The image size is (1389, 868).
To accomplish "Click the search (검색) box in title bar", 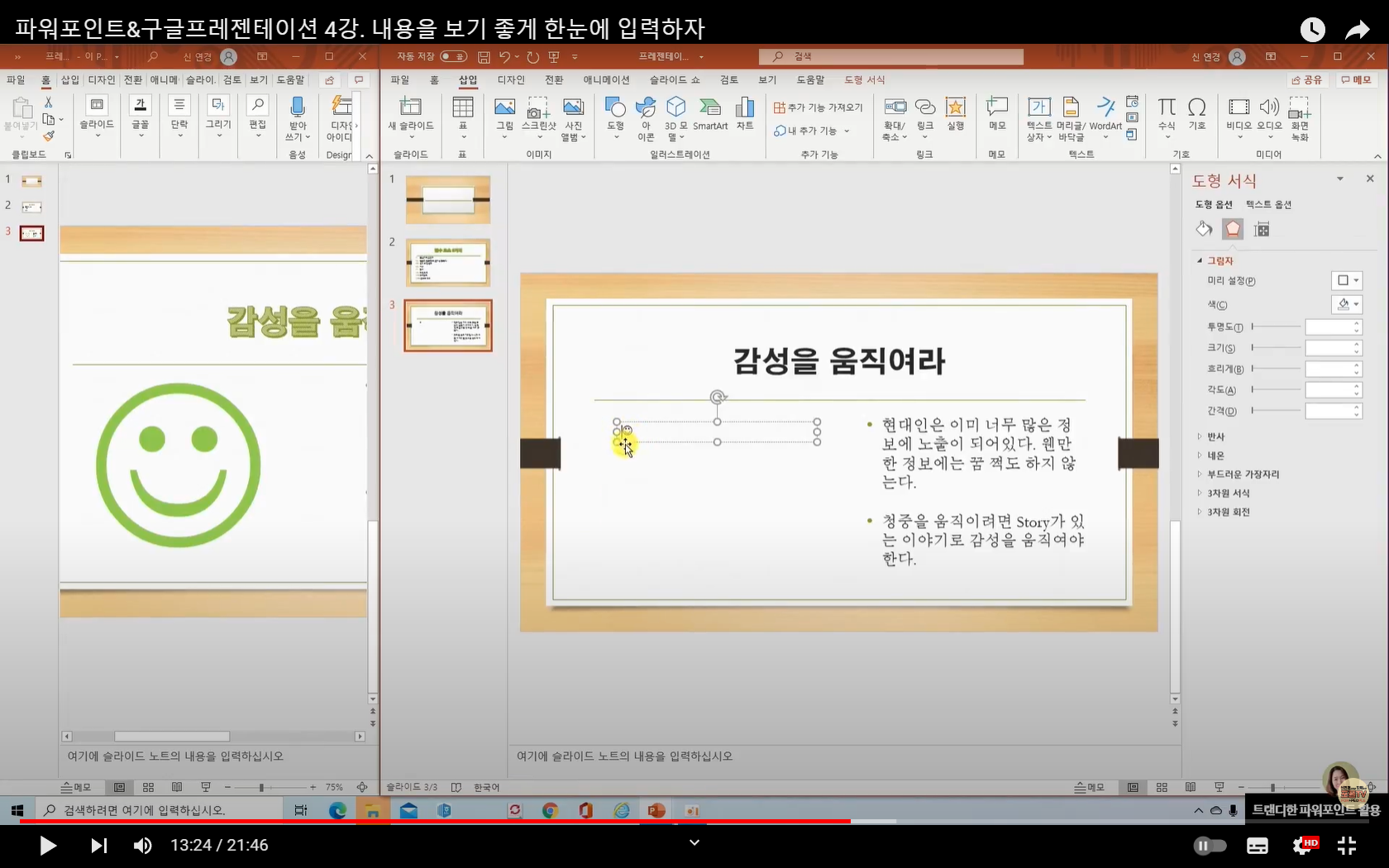I will coord(891,56).
